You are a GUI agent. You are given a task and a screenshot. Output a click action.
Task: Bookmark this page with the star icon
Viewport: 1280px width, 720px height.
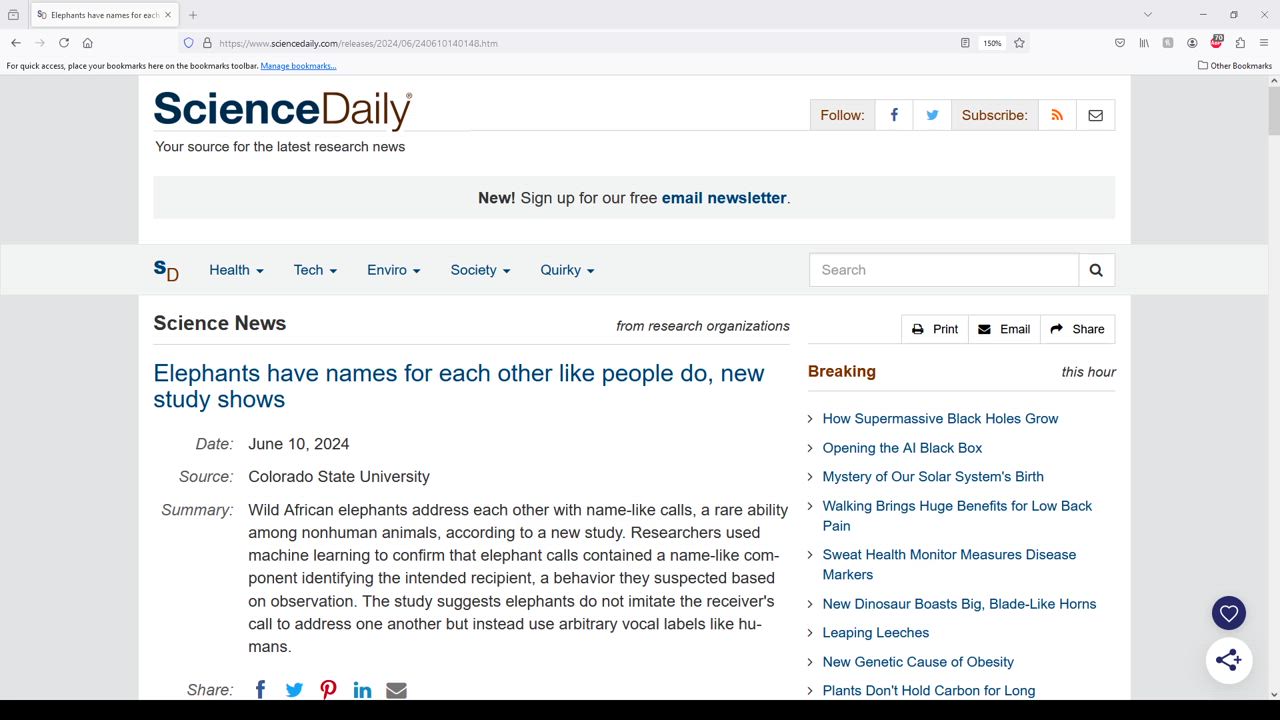(x=1019, y=43)
